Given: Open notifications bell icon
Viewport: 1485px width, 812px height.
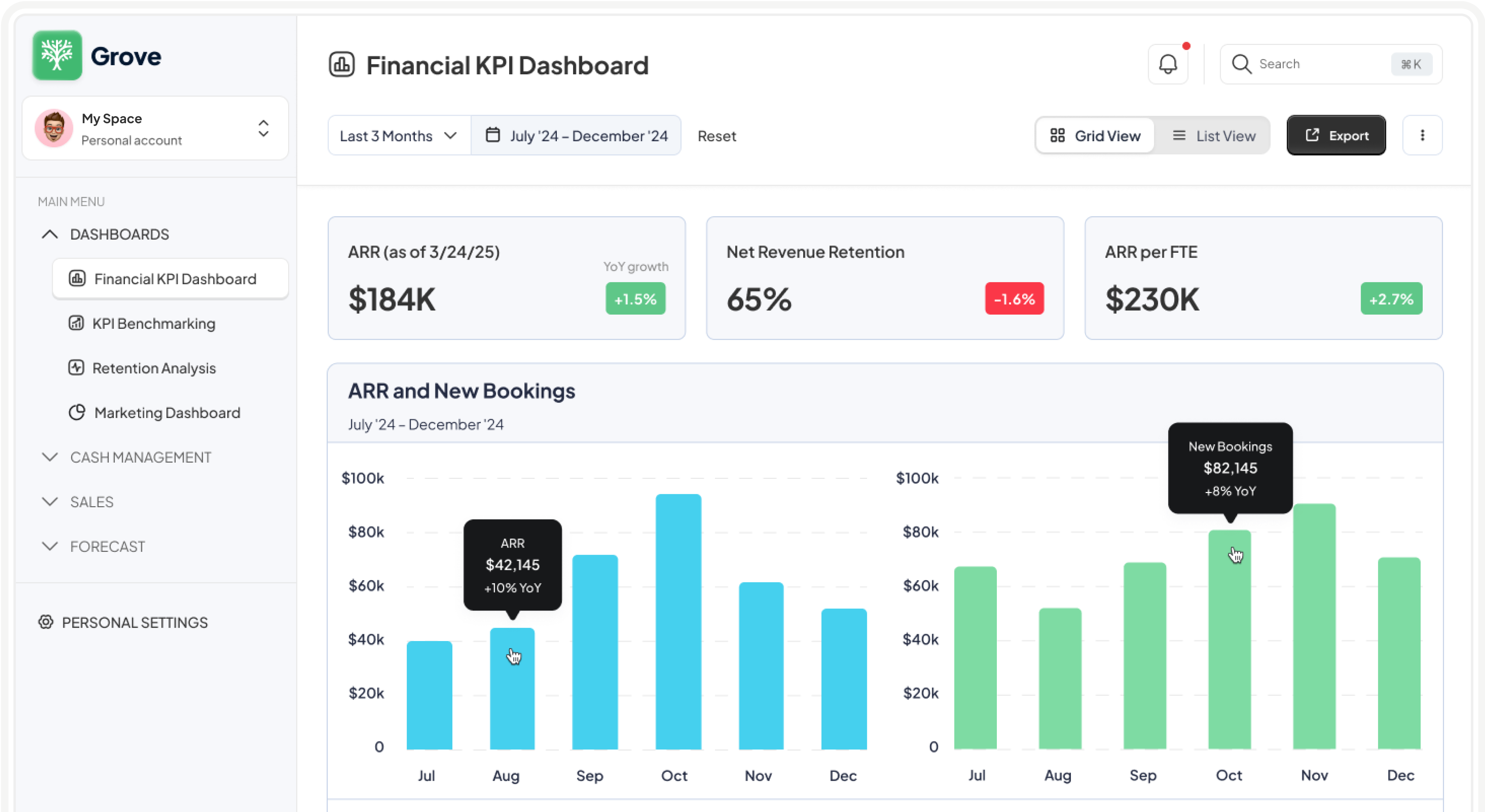Looking at the screenshot, I should (x=1168, y=64).
